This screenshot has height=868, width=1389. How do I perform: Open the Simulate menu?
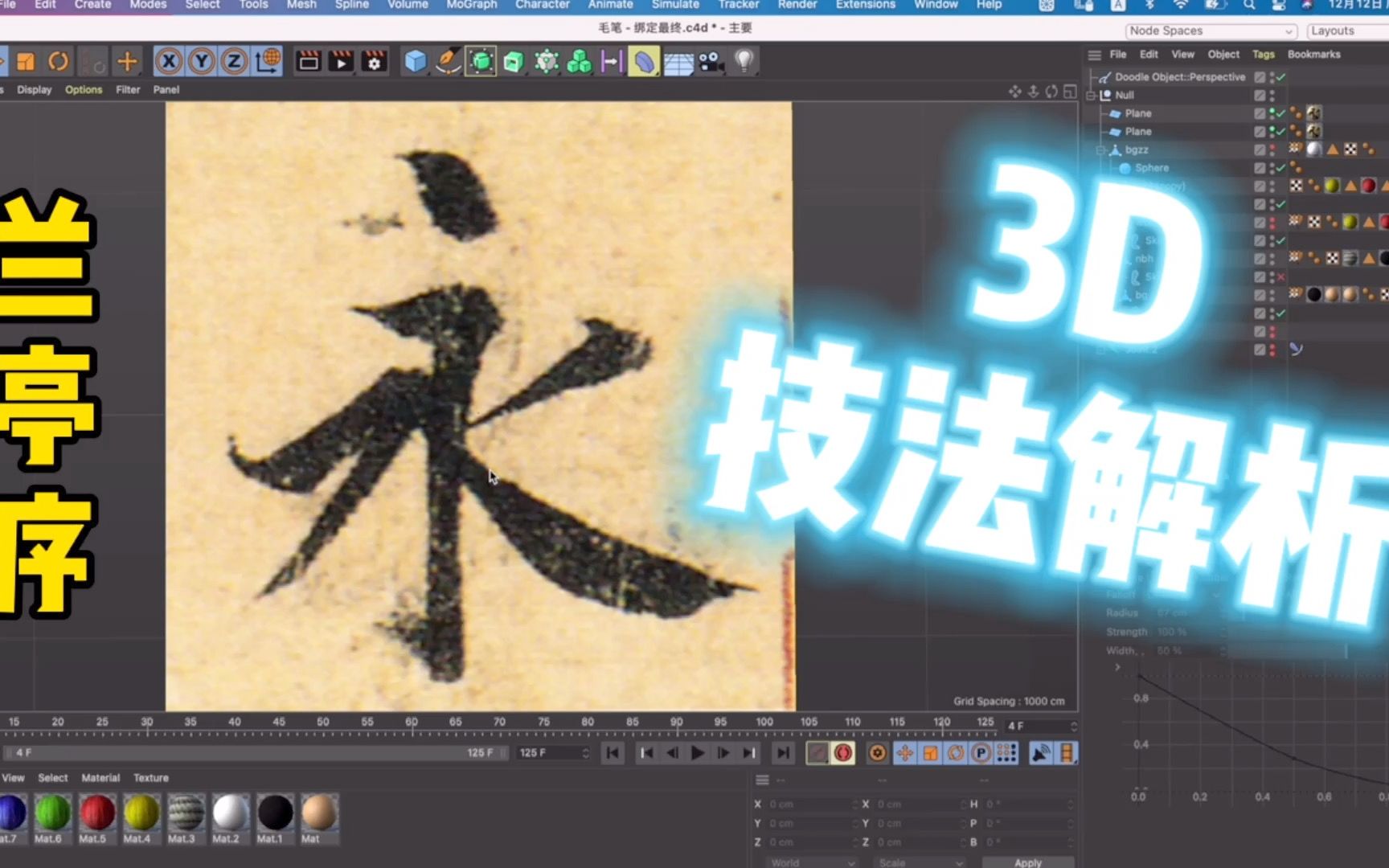point(675,5)
